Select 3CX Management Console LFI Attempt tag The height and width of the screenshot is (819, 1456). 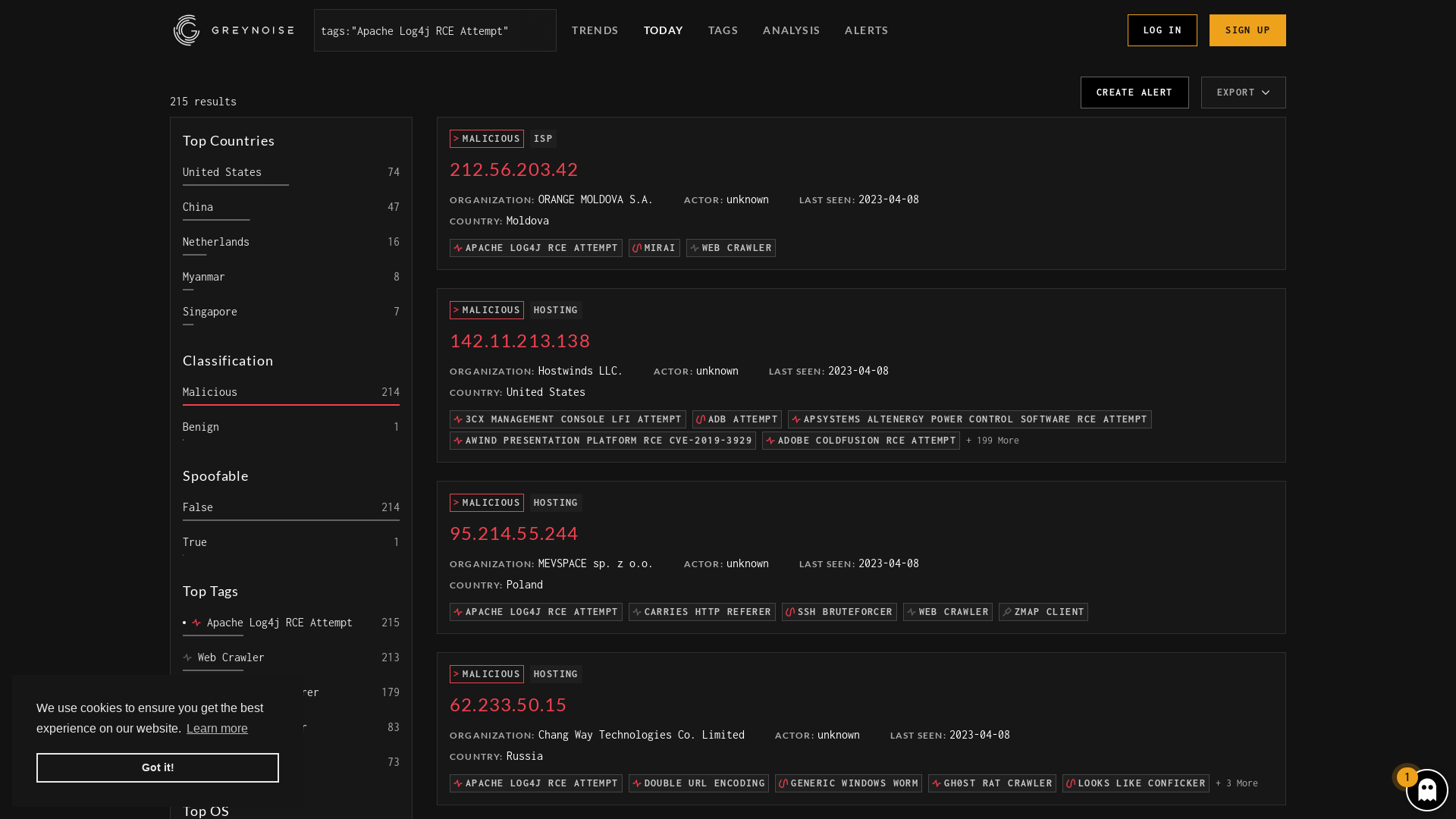568,419
